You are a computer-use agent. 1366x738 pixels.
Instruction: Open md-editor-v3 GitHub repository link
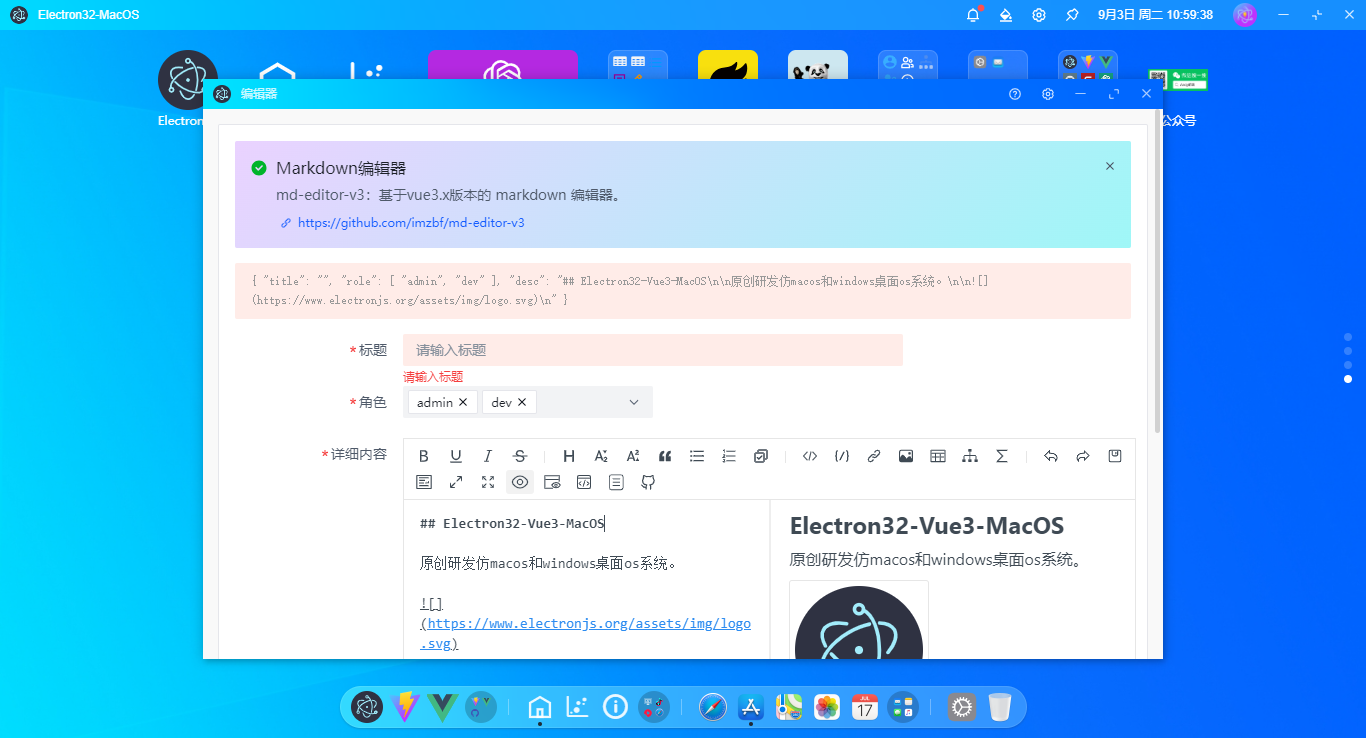pos(410,222)
